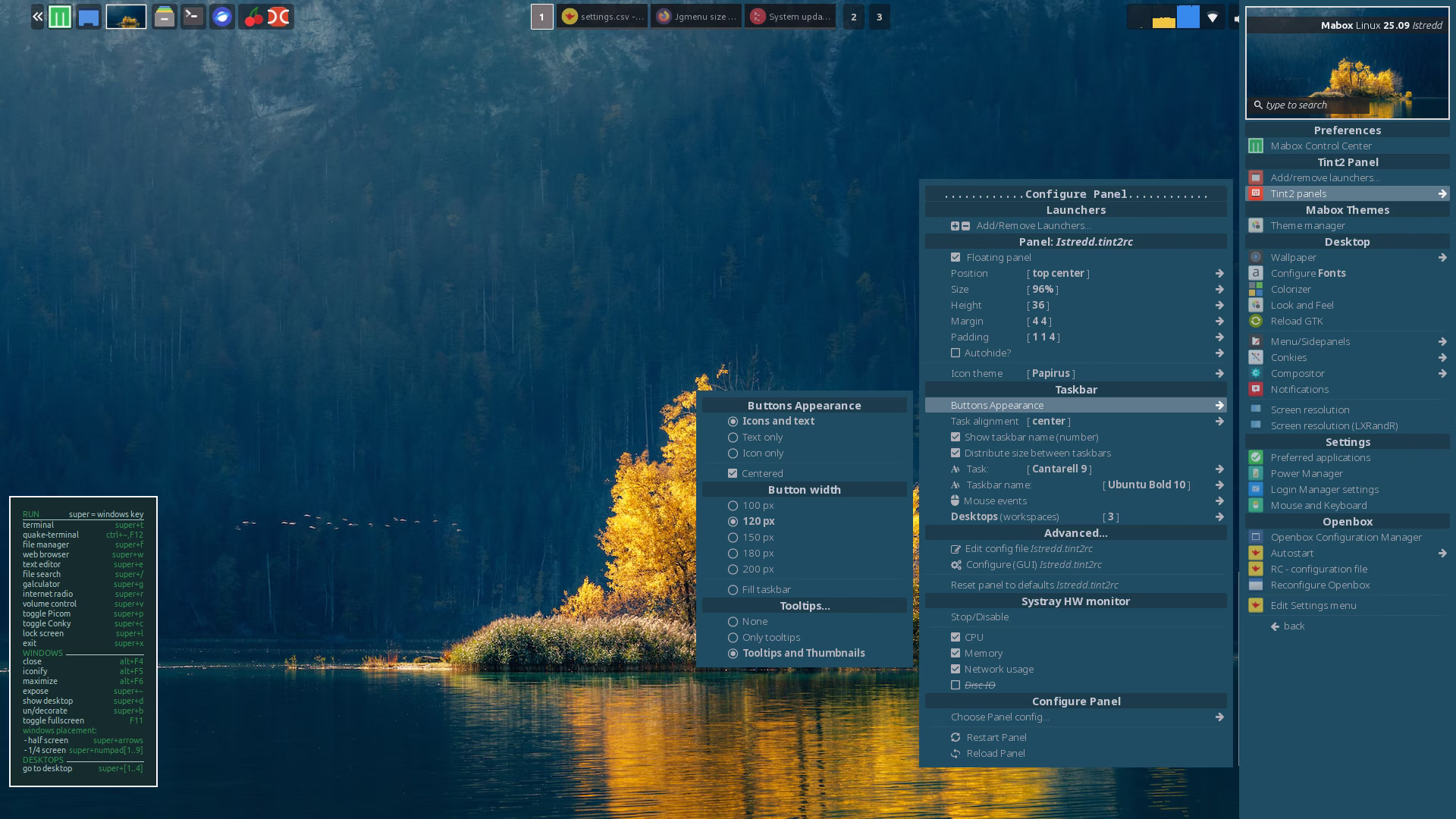Select Icon only buttons appearance
Screen dimensions: 1456x819
click(x=733, y=453)
